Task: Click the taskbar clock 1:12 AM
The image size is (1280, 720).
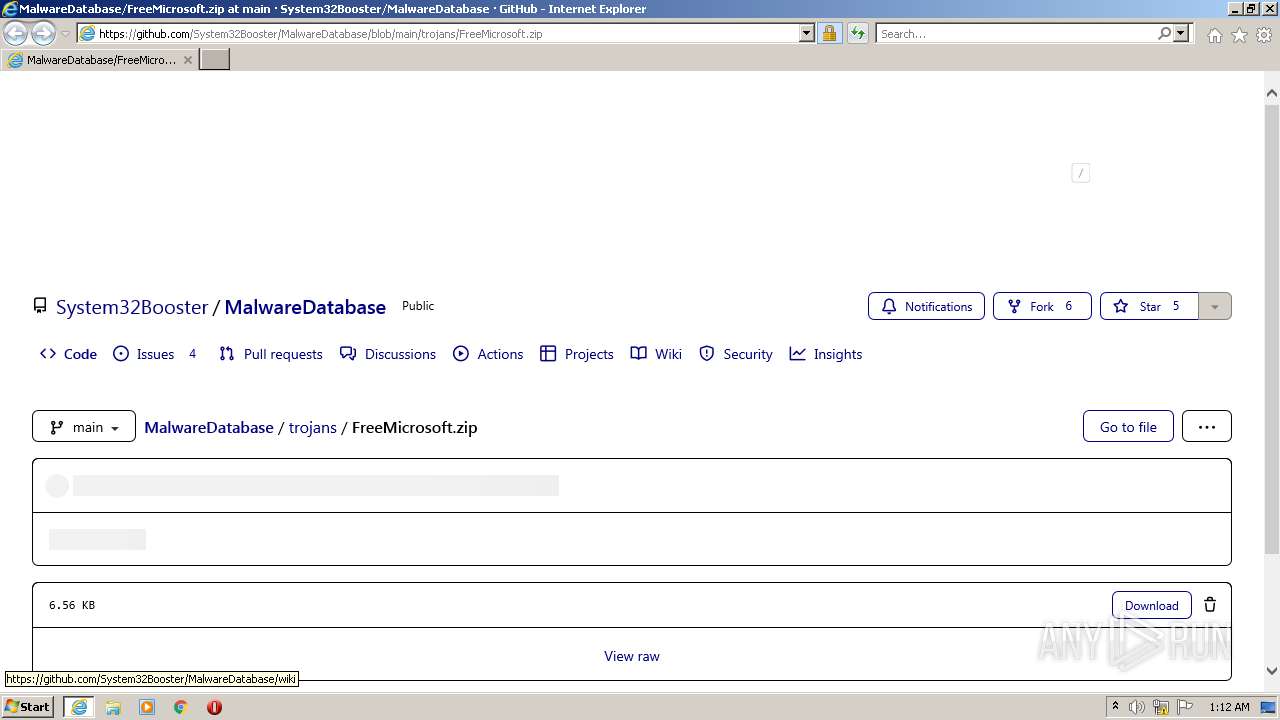Action: tap(1229, 707)
